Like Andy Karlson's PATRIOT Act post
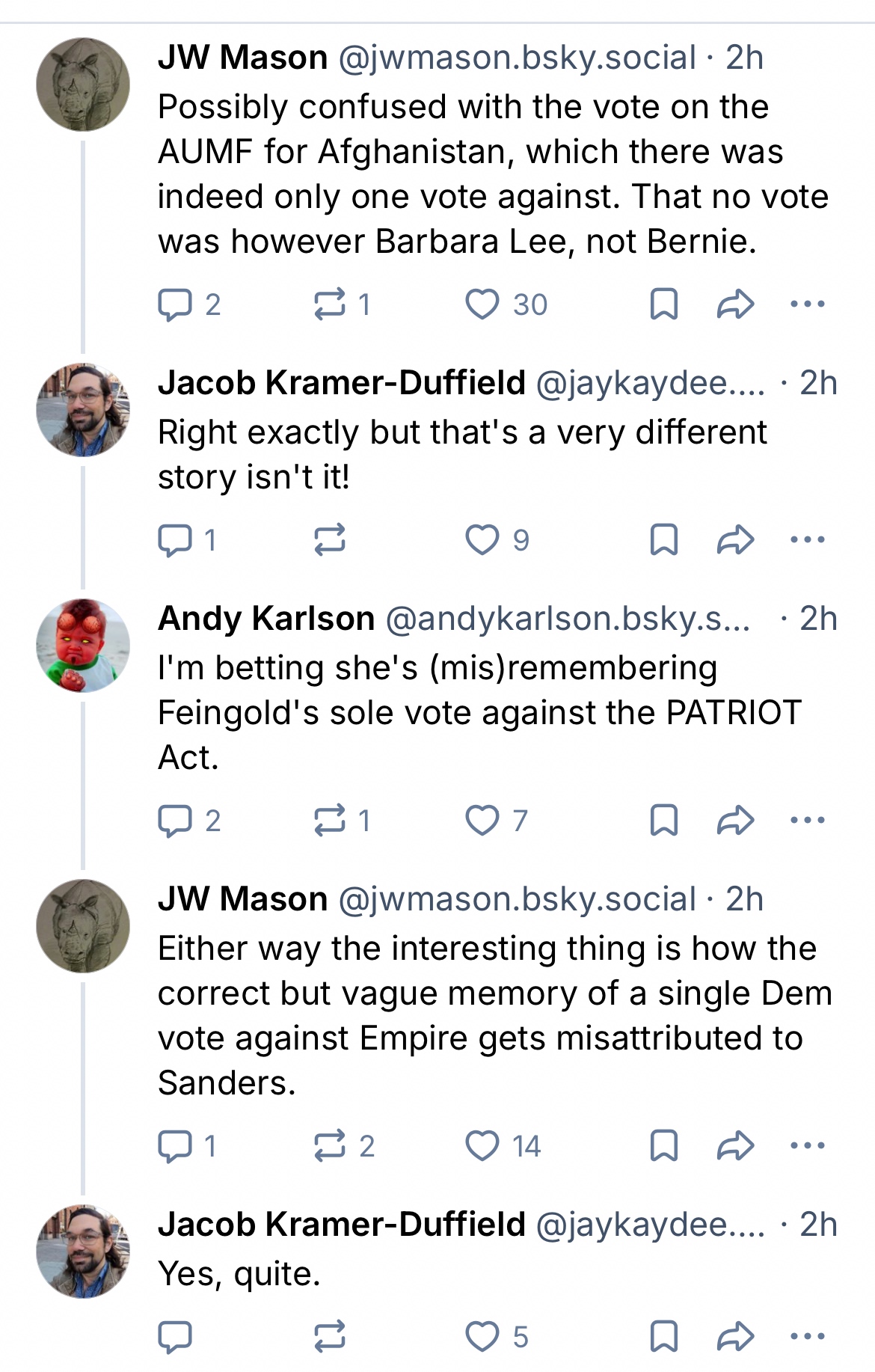This screenshot has width=875, height=1372. coord(482,820)
